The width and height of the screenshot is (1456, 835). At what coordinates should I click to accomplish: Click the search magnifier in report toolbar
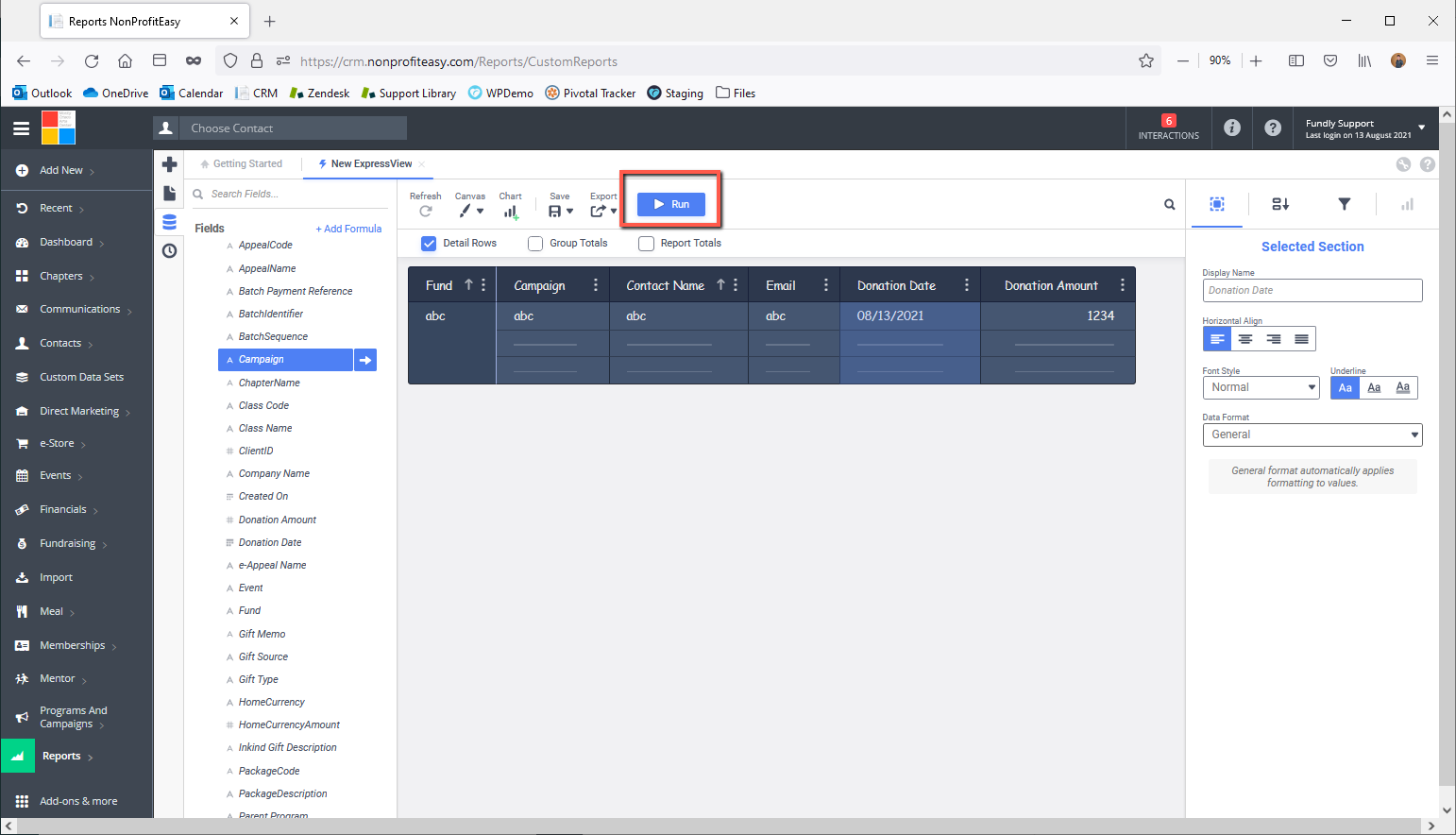coord(1170,204)
